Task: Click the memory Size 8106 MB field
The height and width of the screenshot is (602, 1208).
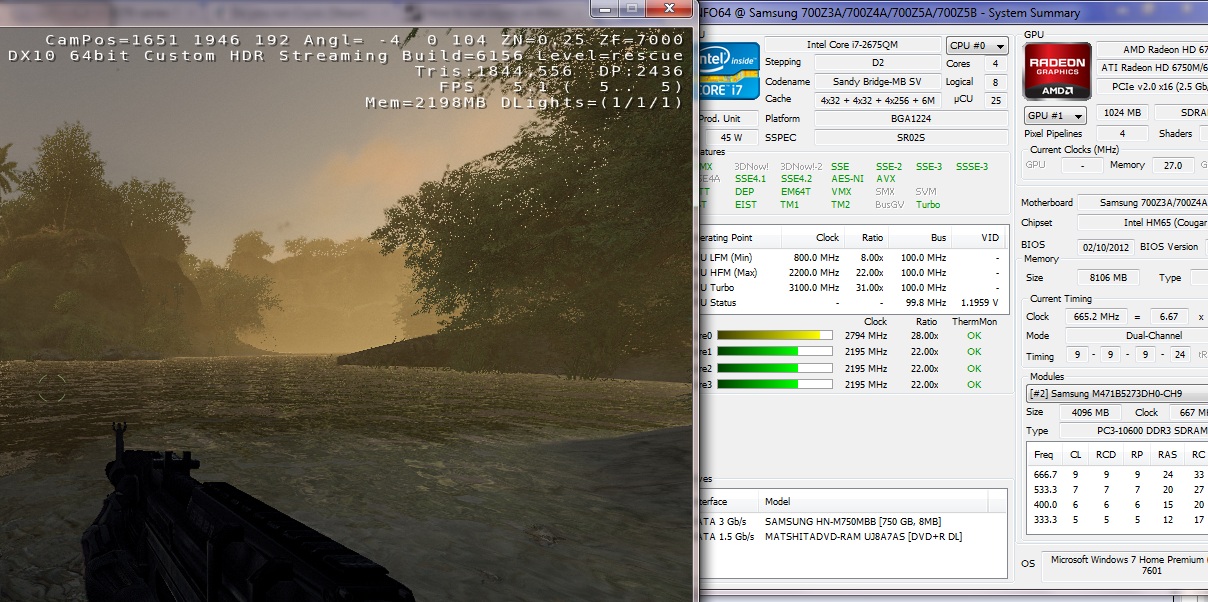Action: (1106, 278)
